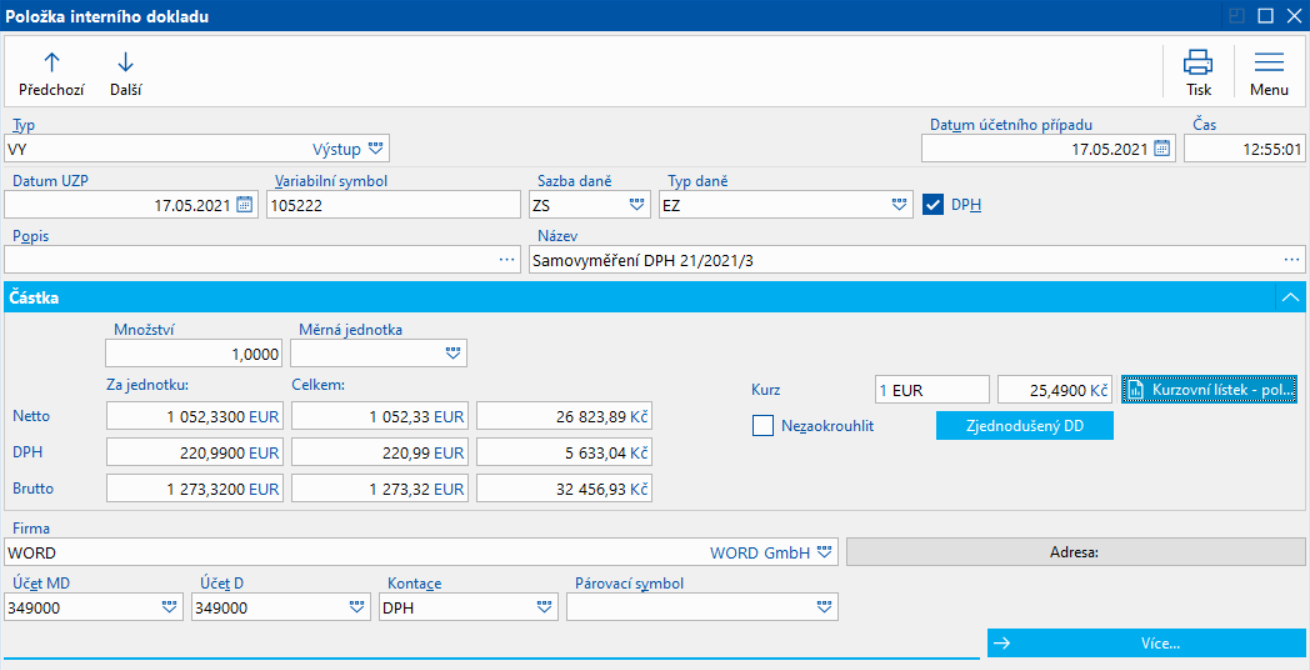
Task: Go to next item with Další arrow
Action: [125, 62]
